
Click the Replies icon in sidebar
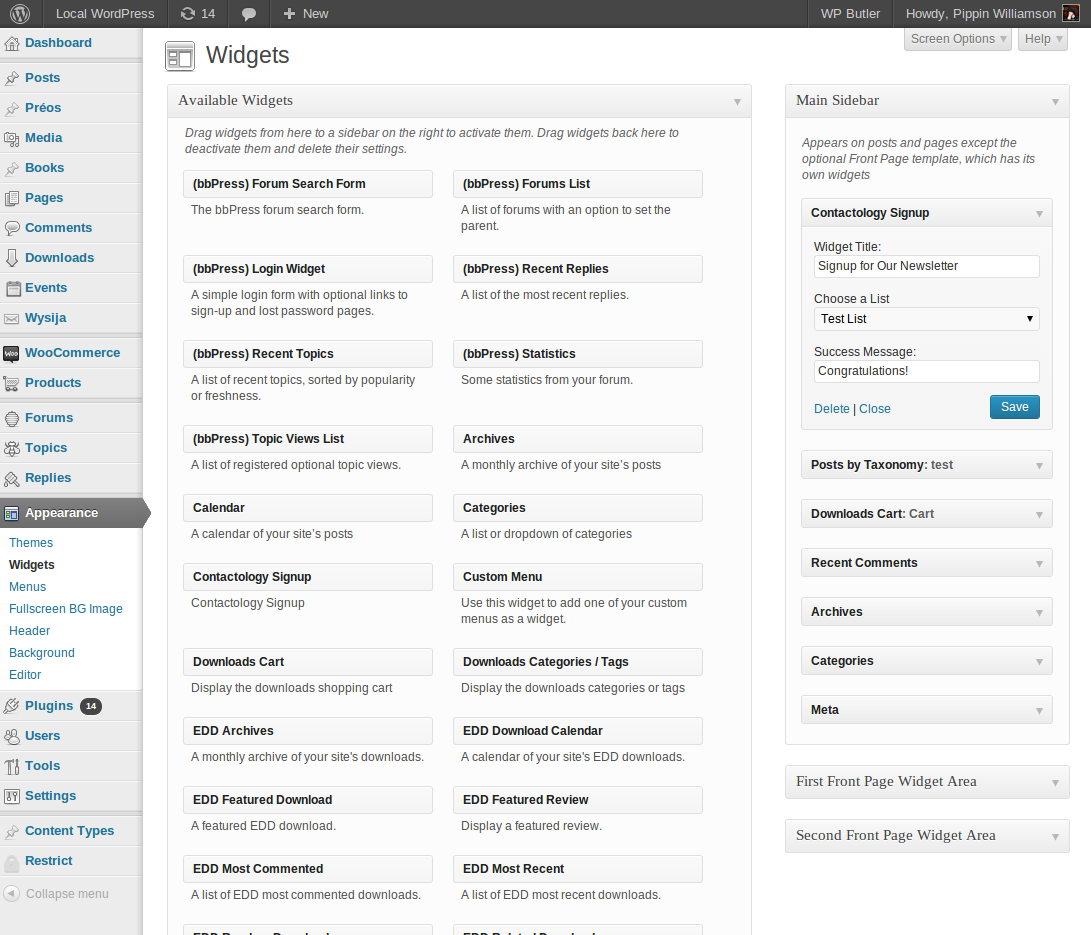tap(12, 479)
